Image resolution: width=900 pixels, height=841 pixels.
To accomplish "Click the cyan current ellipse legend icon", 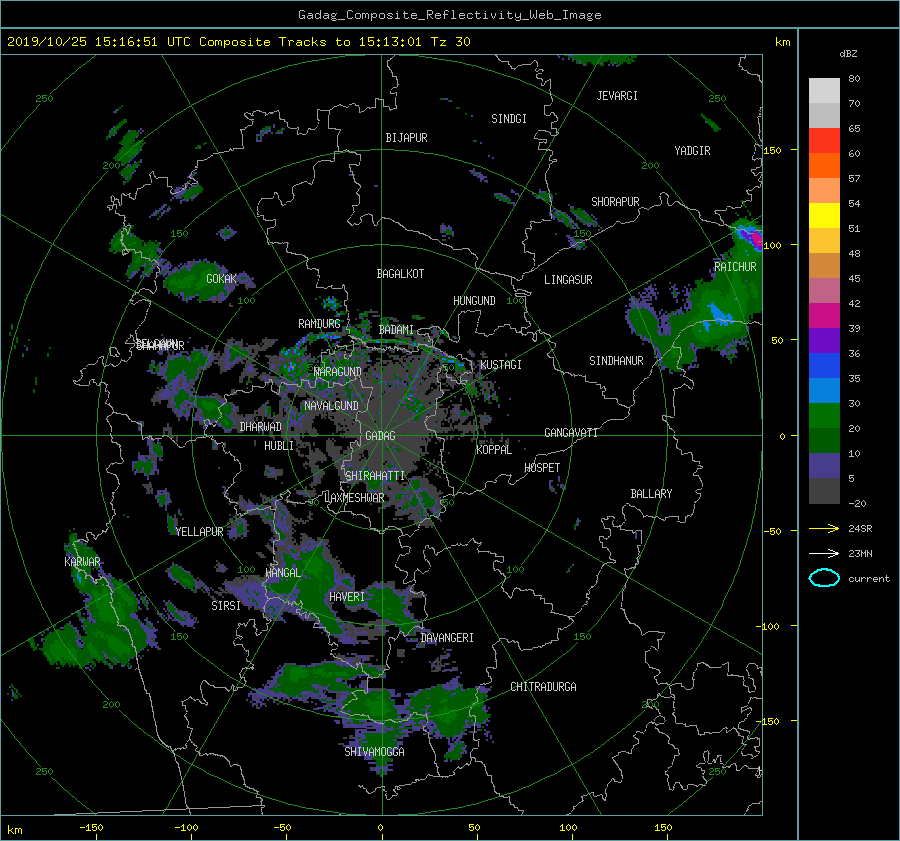I will (824, 578).
